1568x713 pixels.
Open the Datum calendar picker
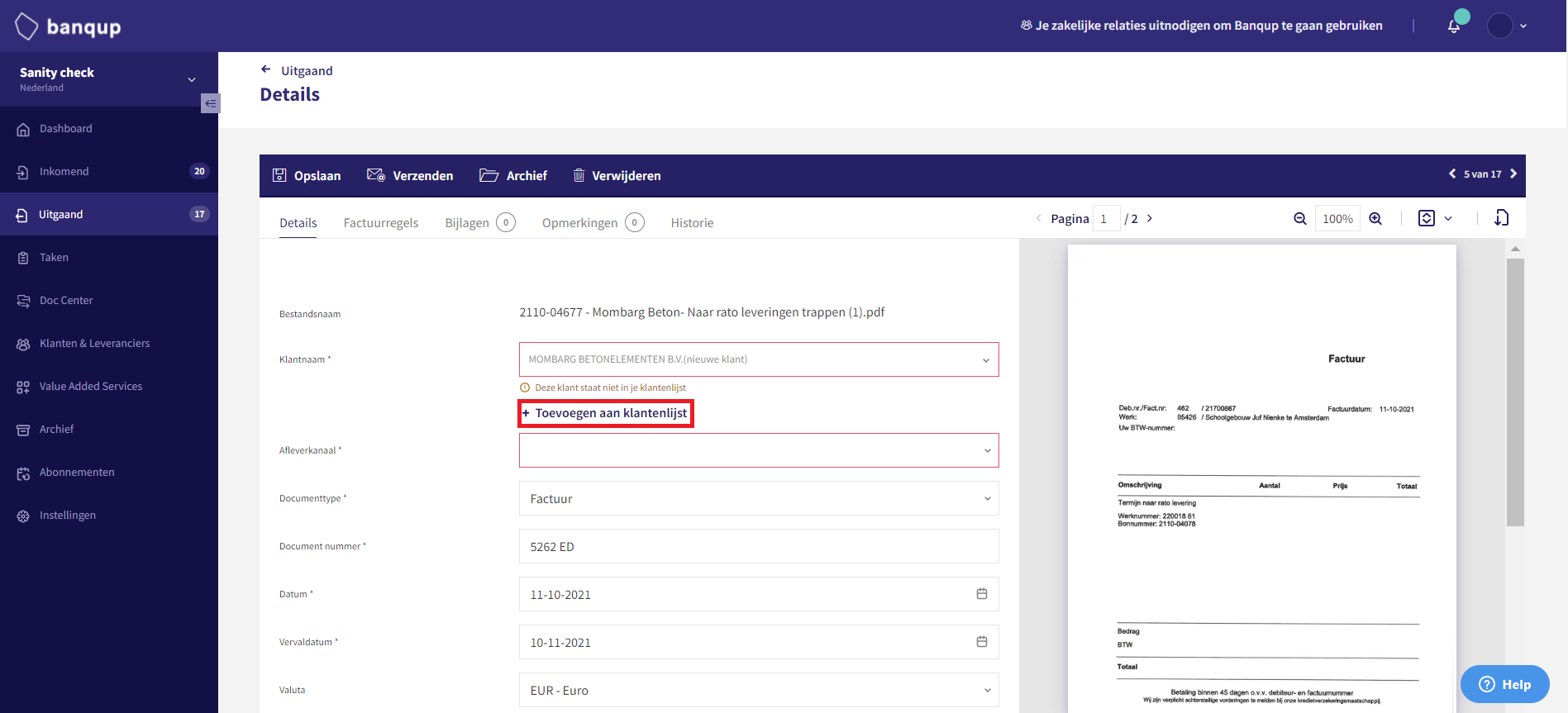pos(982,594)
